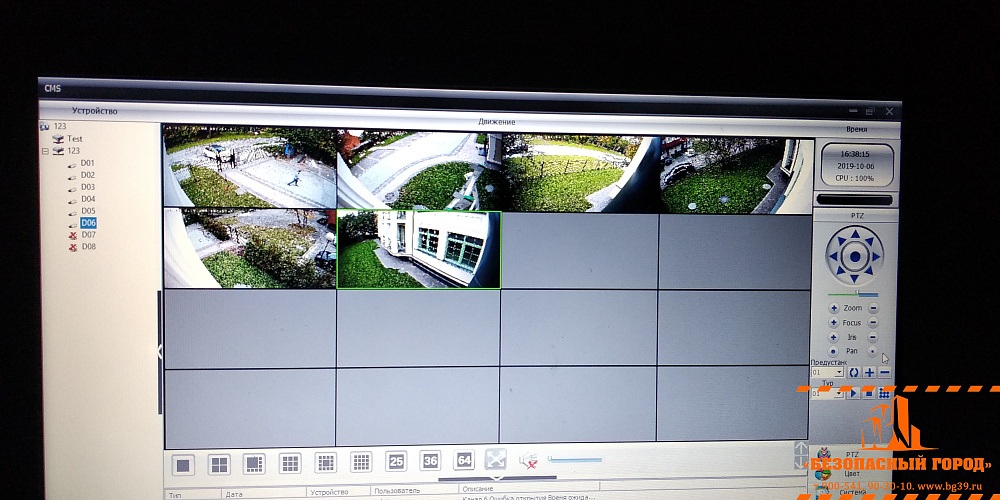Switch to 25-camera view layout
The image size is (1000, 500).
[x=396, y=461]
